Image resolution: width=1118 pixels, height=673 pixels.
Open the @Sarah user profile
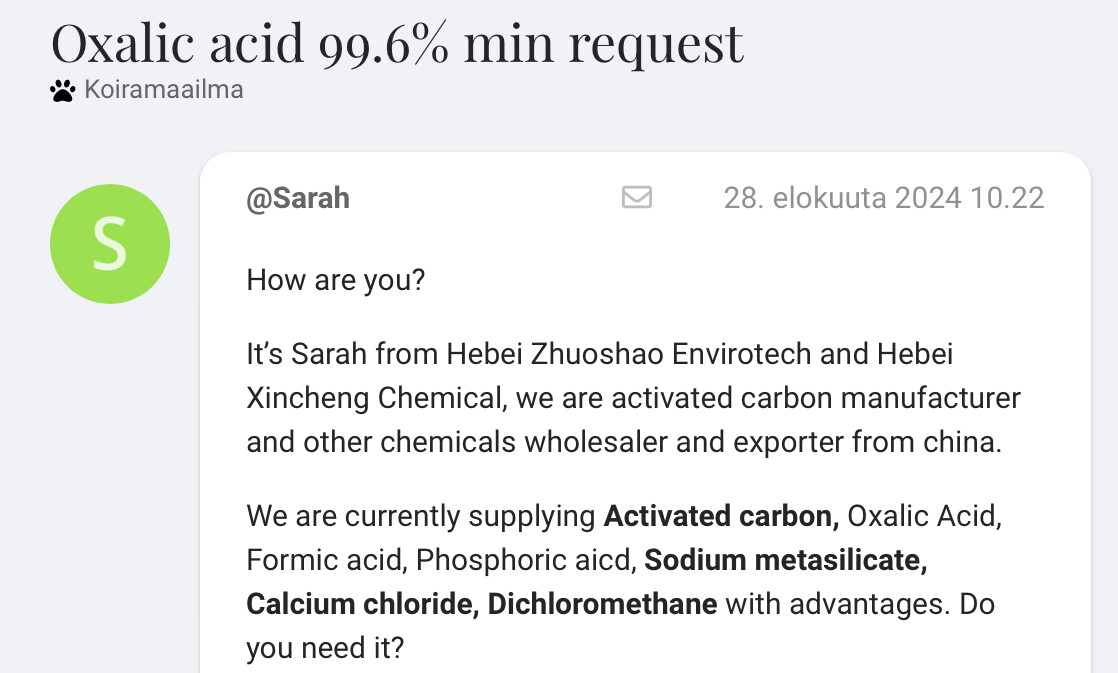click(298, 198)
